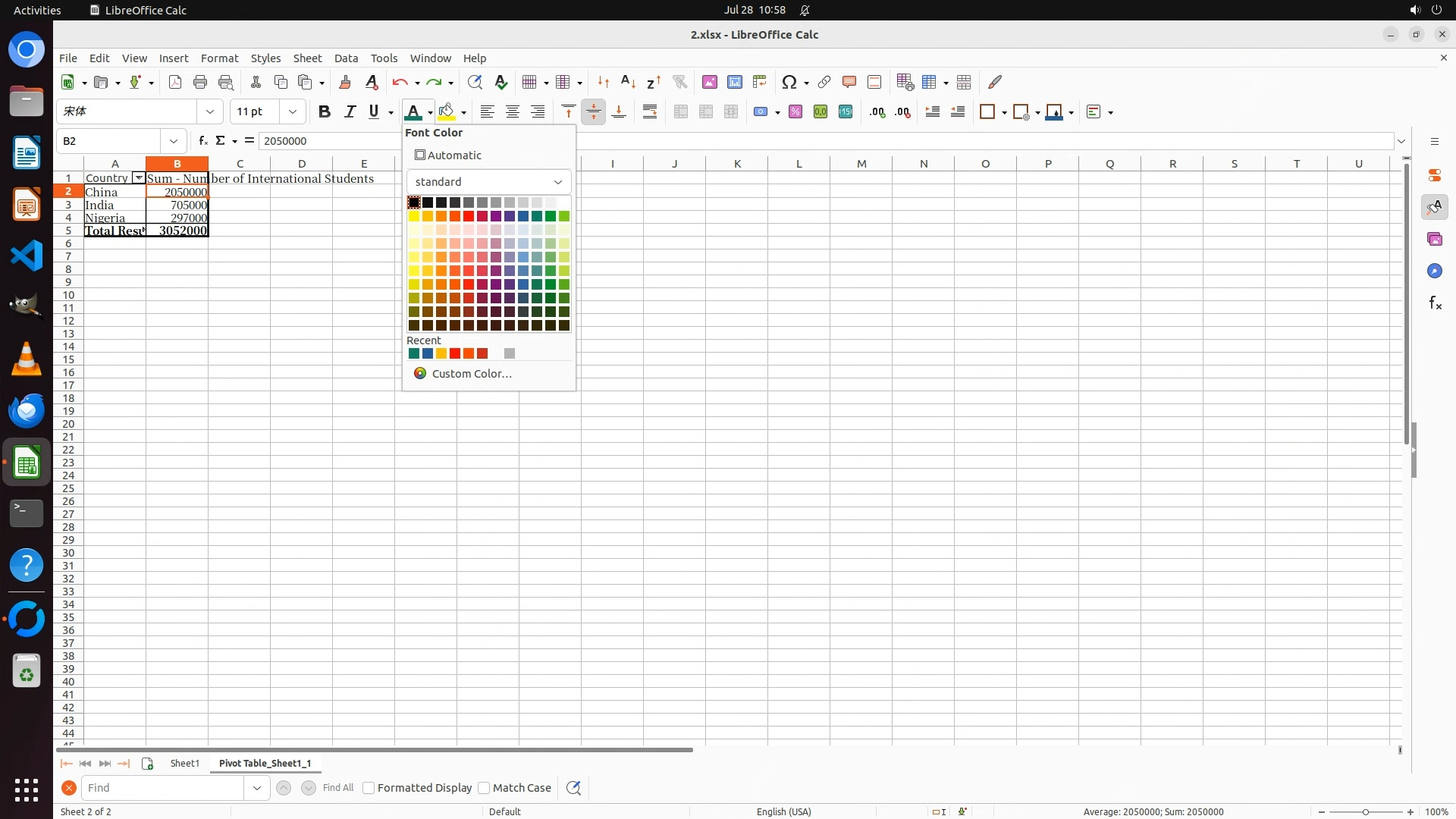The image size is (1456, 819).
Task: Pick the first recent teal color swatch
Action: [414, 353]
